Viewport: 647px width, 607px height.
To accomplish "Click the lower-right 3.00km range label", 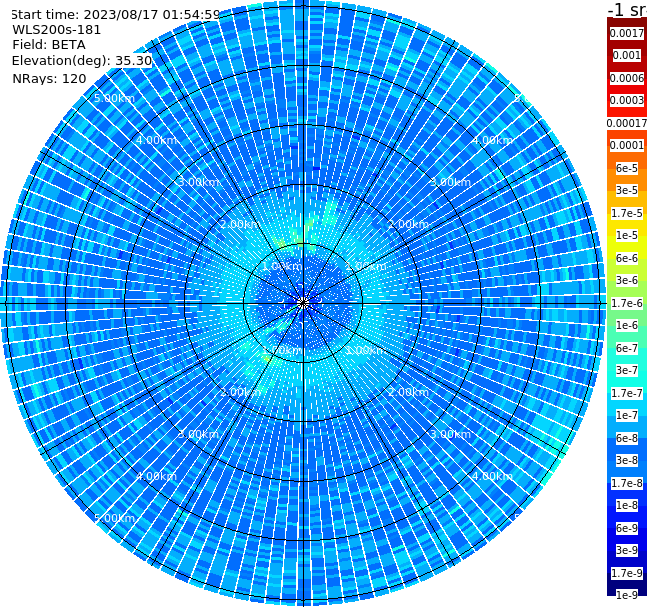I will point(450,434).
